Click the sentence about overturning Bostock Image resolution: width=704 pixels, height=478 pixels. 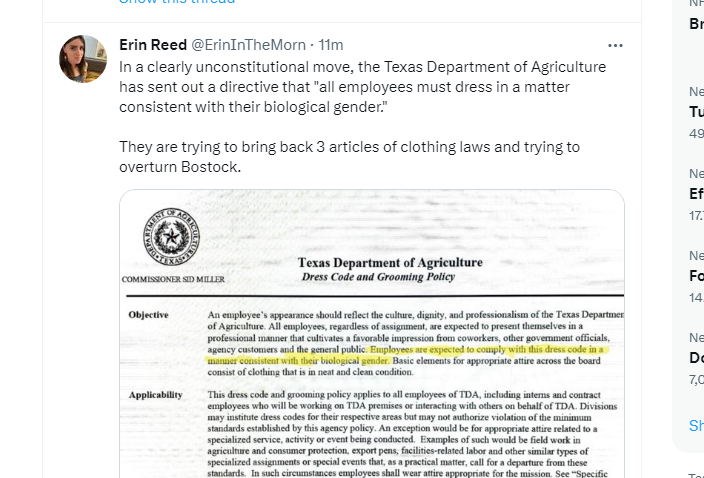point(349,157)
